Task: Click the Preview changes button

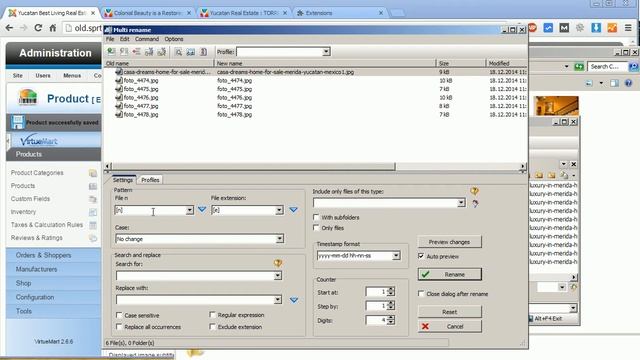Action: 449,242
